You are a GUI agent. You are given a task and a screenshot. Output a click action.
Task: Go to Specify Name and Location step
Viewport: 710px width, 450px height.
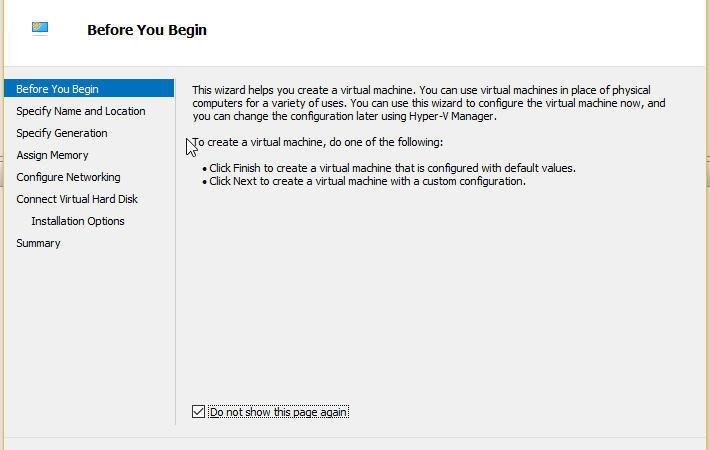tap(80, 111)
